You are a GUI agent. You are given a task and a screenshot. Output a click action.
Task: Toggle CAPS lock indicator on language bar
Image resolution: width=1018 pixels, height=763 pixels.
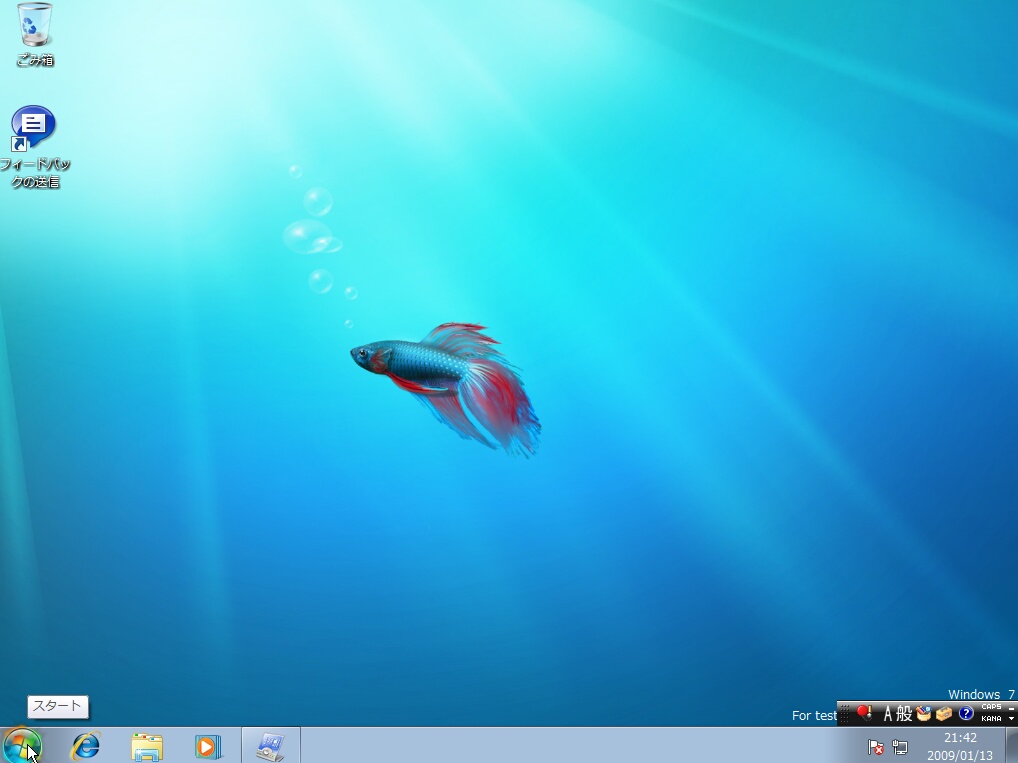(x=991, y=707)
